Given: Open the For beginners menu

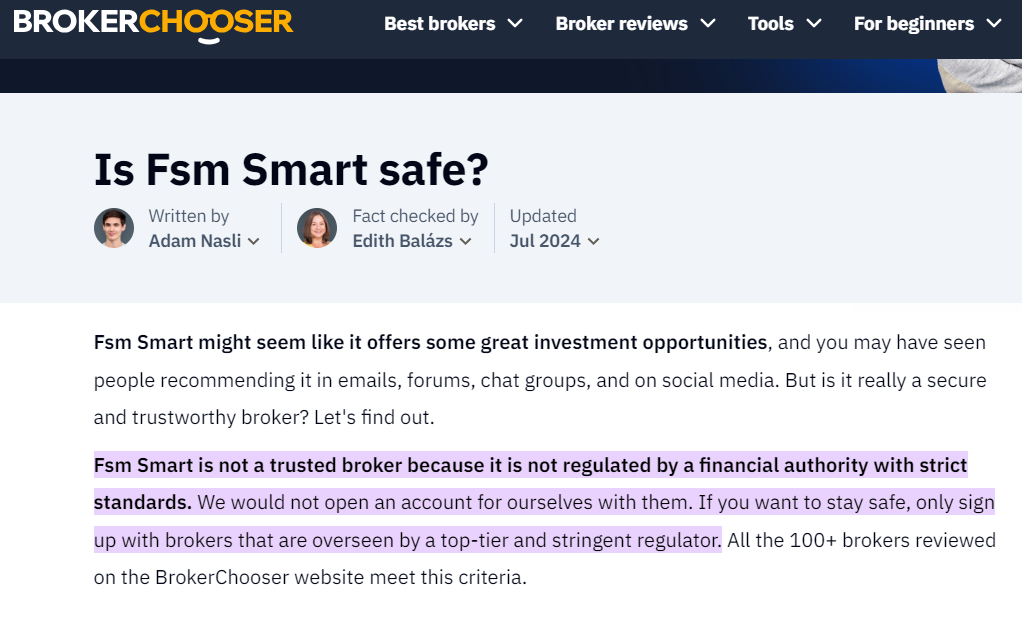Looking at the screenshot, I should [927, 23].
